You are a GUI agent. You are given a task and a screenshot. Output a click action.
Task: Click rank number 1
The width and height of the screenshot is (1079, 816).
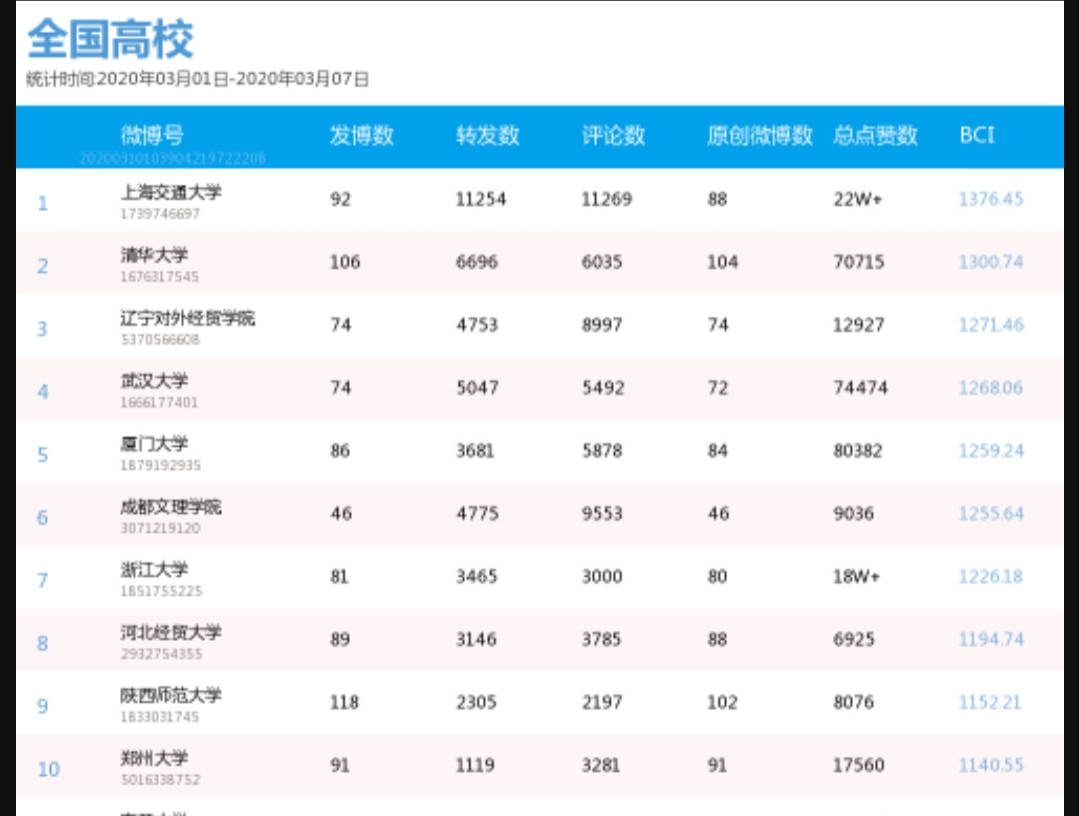43,204
